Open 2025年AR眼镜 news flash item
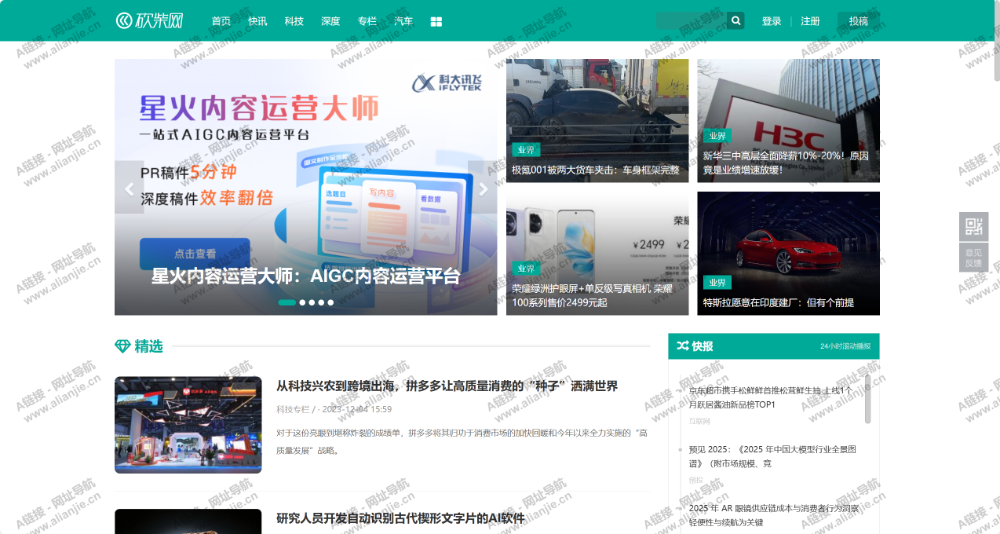This screenshot has width=1000, height=534. 774,515
